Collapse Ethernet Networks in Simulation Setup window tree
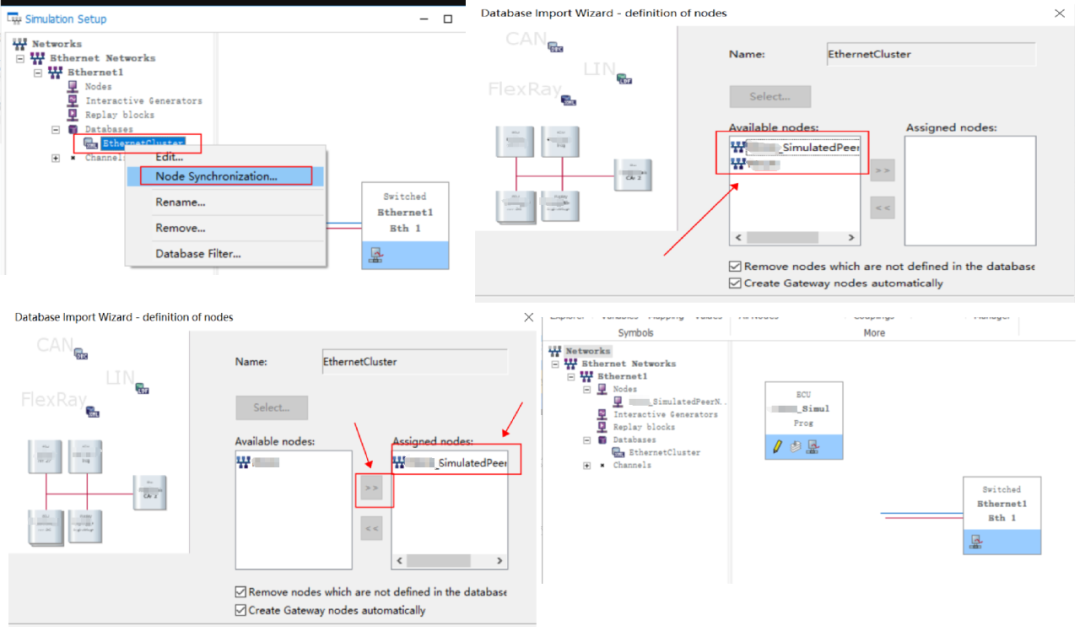The image size is (1080, 631). point(20,59)
